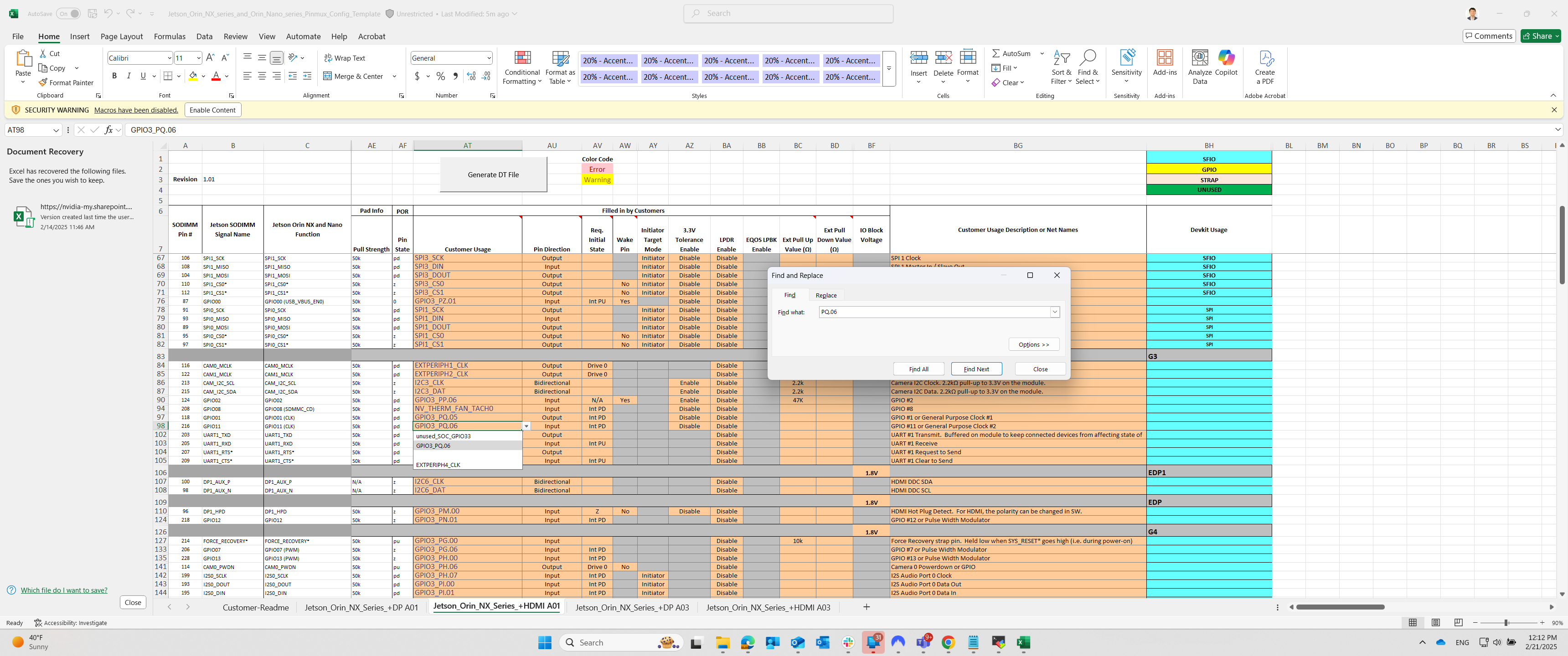
Task: Open the font name dropdown
Action: (x=169, y=58)
